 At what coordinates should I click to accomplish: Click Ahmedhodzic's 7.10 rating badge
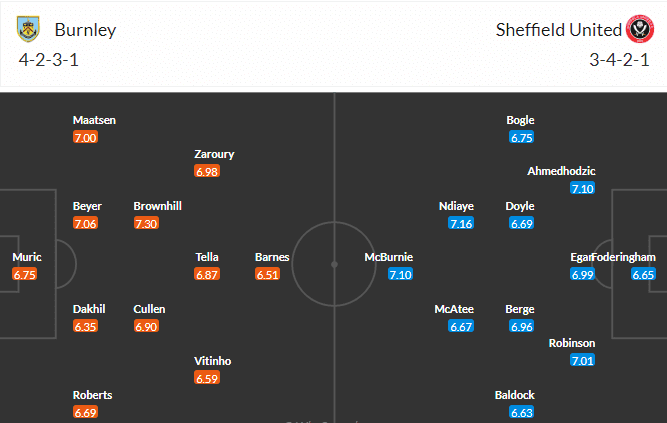(x=582, y=188)
